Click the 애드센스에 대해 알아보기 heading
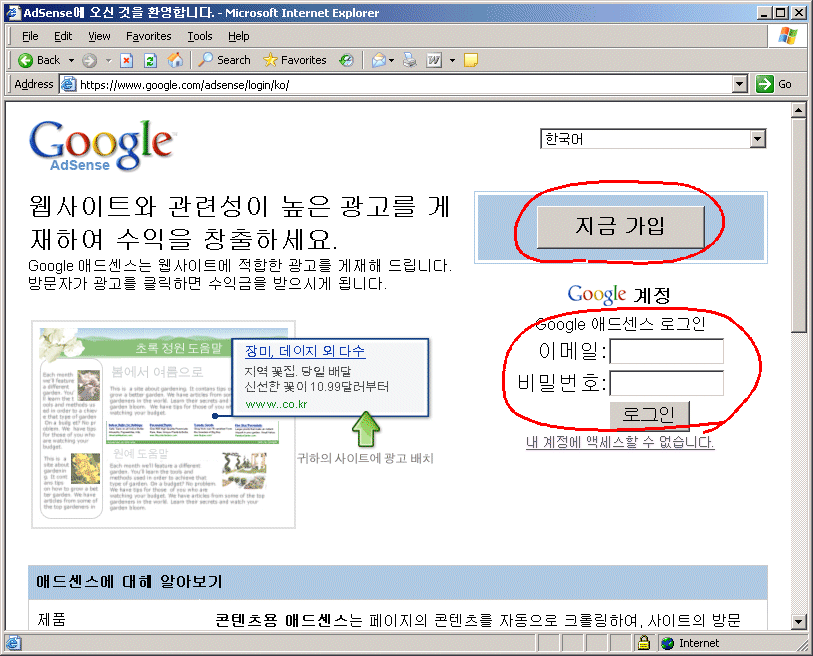This screenshot has width=813, height=656. [129, 581]
